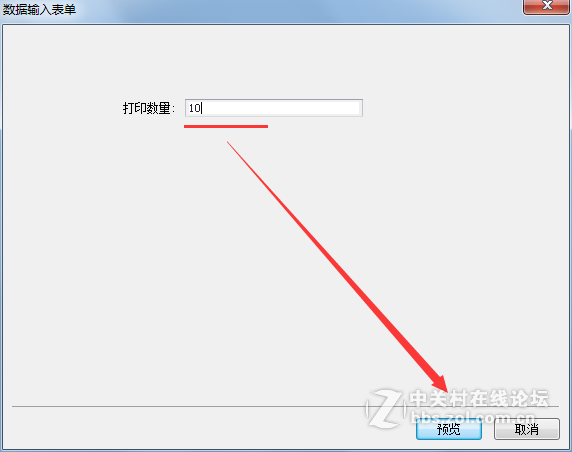
Task: Click the bbs.zol.com.cn watermark address
Action: tap(473, 417)
